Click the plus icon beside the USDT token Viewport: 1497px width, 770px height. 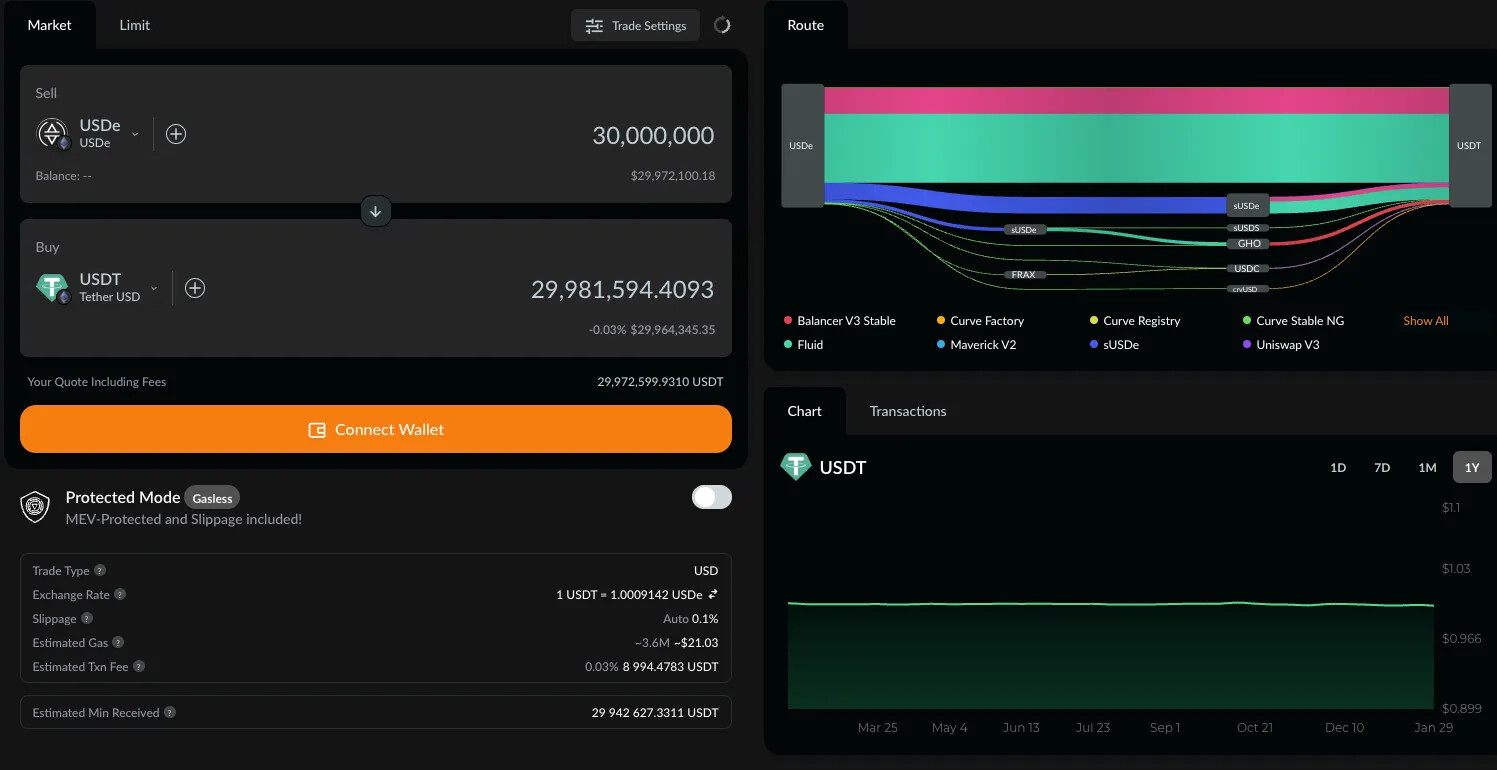(195, 288)
